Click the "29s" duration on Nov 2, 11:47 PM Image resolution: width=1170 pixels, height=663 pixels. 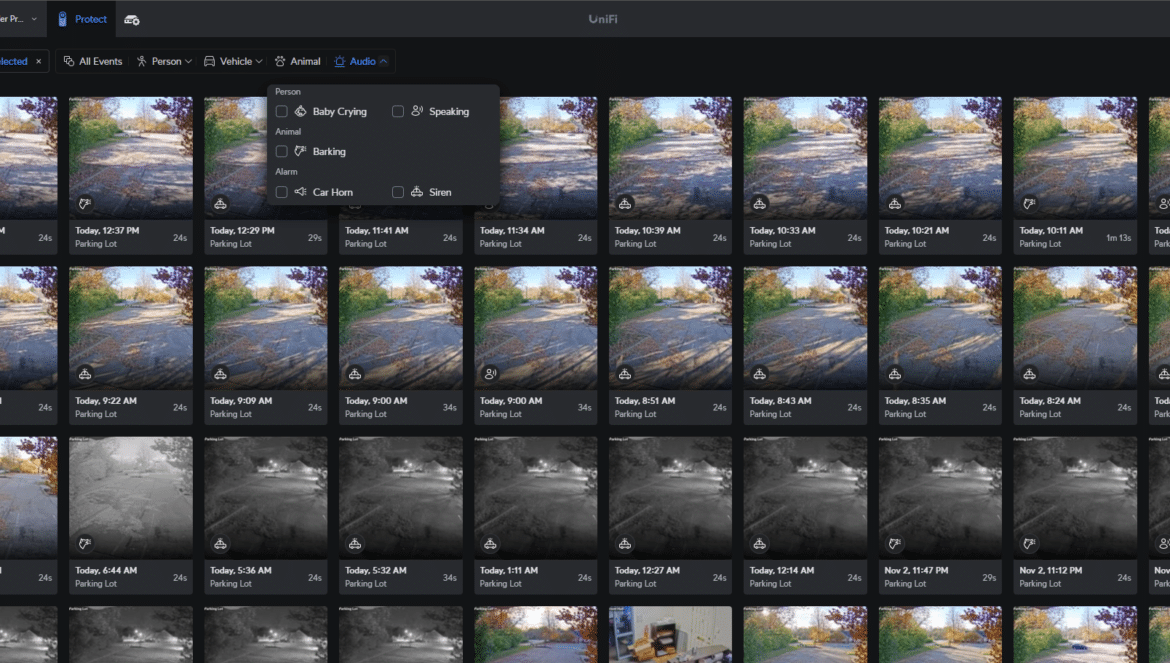click(989, 578)
